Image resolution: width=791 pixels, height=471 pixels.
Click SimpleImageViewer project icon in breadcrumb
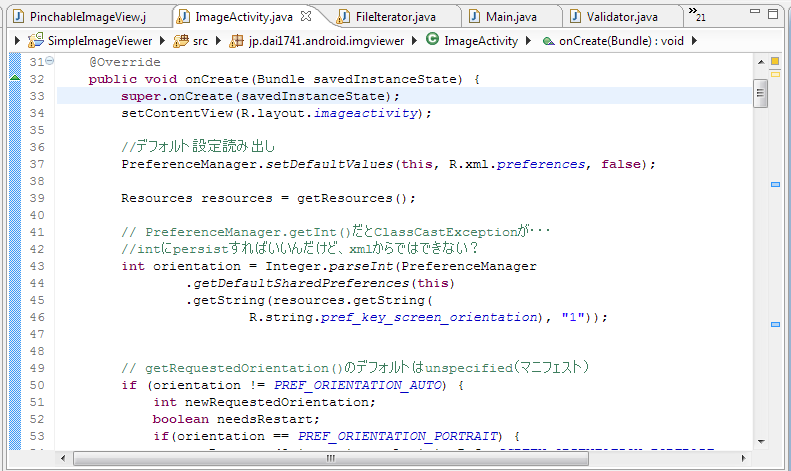(35, 40)
